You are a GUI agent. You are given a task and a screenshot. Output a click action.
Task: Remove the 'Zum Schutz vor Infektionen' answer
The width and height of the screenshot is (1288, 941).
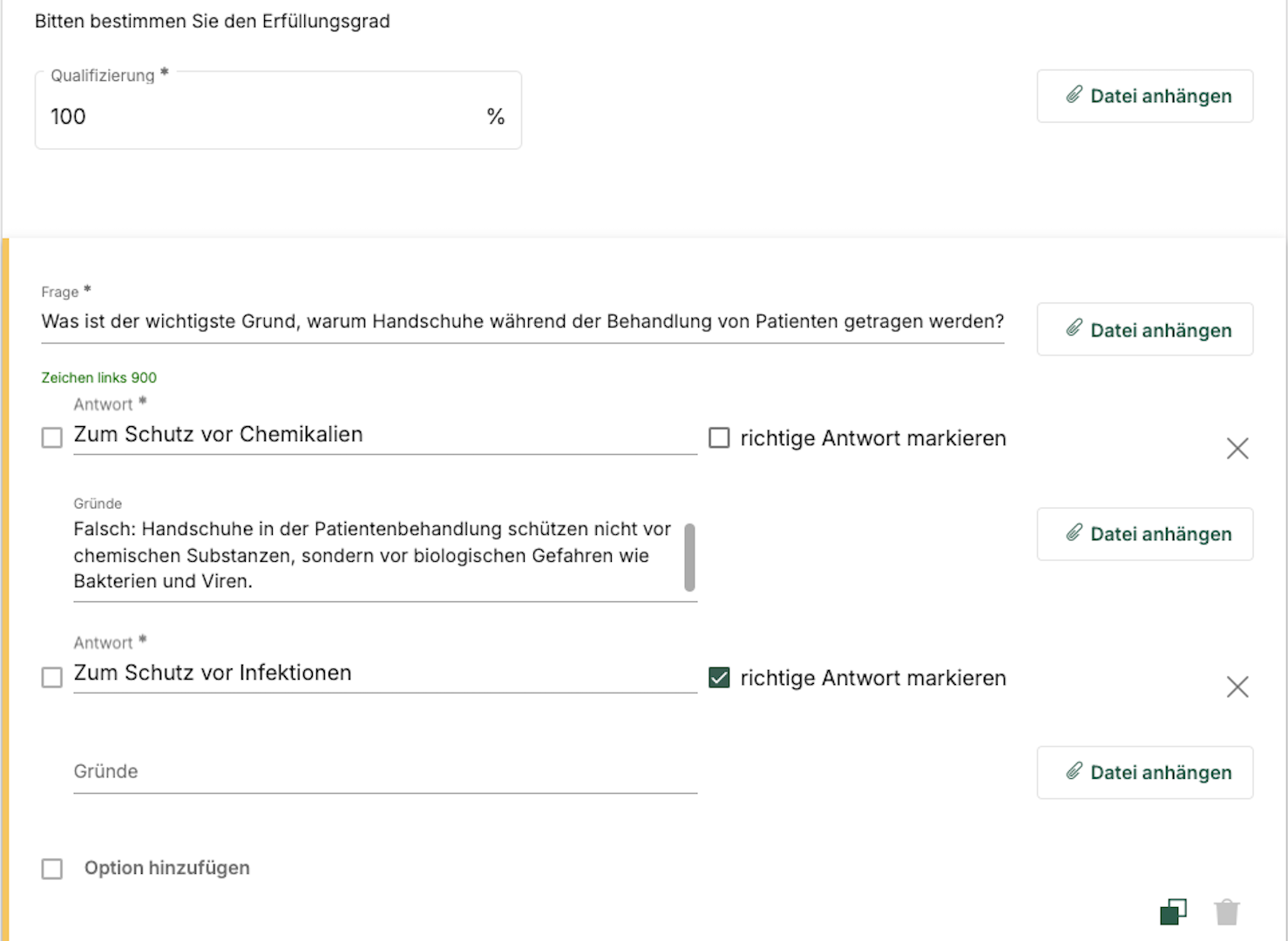[1237, 687]
